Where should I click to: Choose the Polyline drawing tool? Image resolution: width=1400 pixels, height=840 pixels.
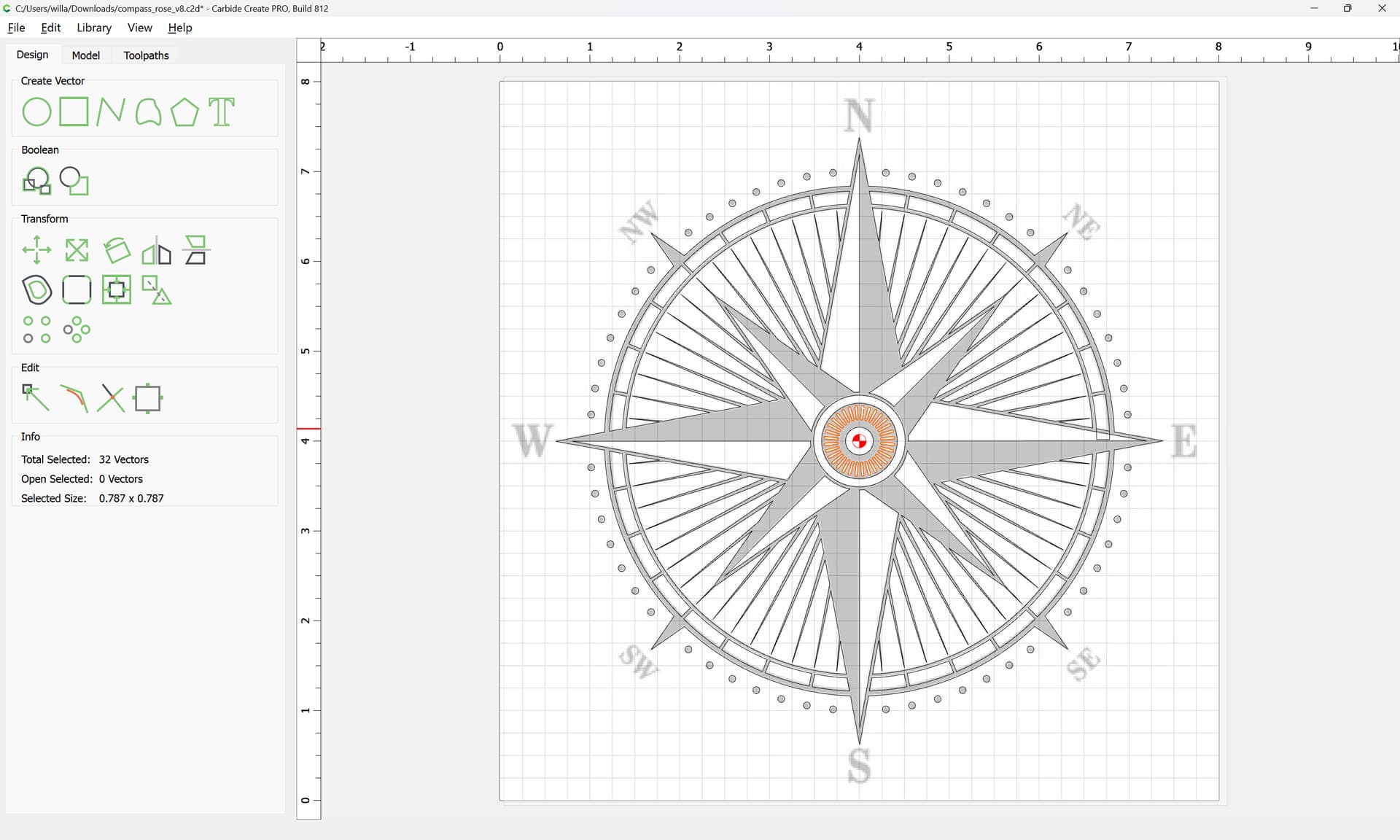(x=110, y=112)
